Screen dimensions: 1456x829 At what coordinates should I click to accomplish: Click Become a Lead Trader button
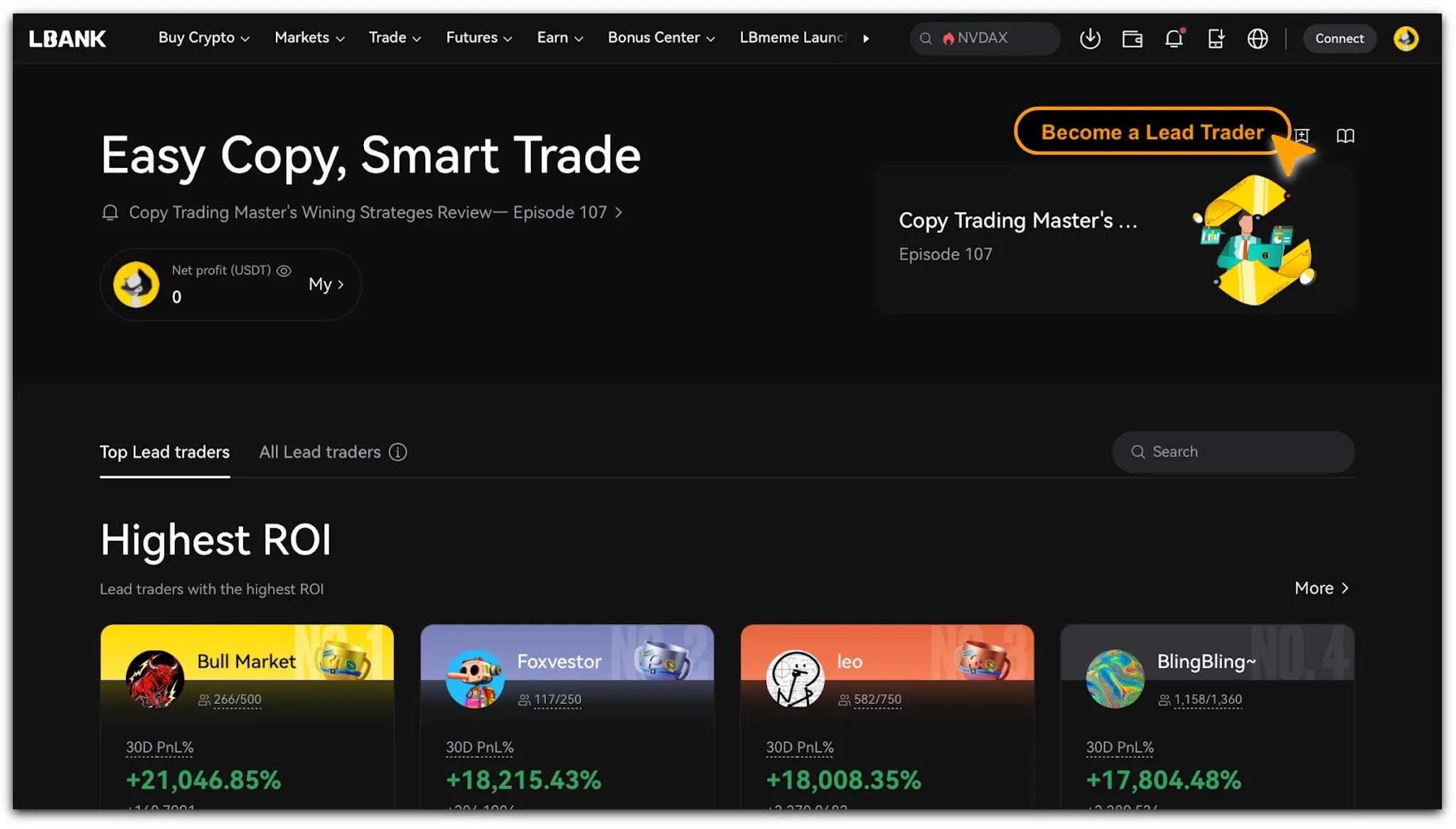[x=1152, y=132]
